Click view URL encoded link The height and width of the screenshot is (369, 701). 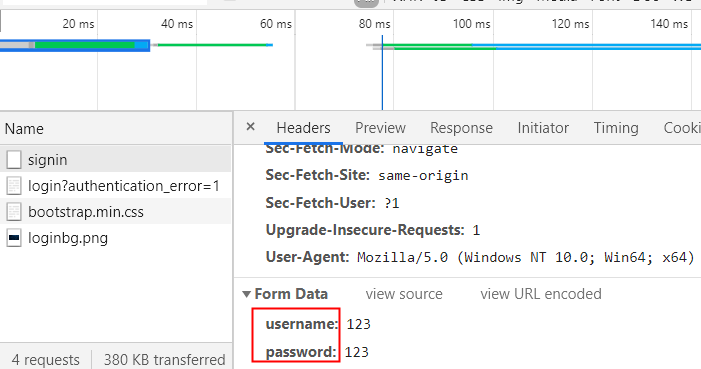(541, 294)
